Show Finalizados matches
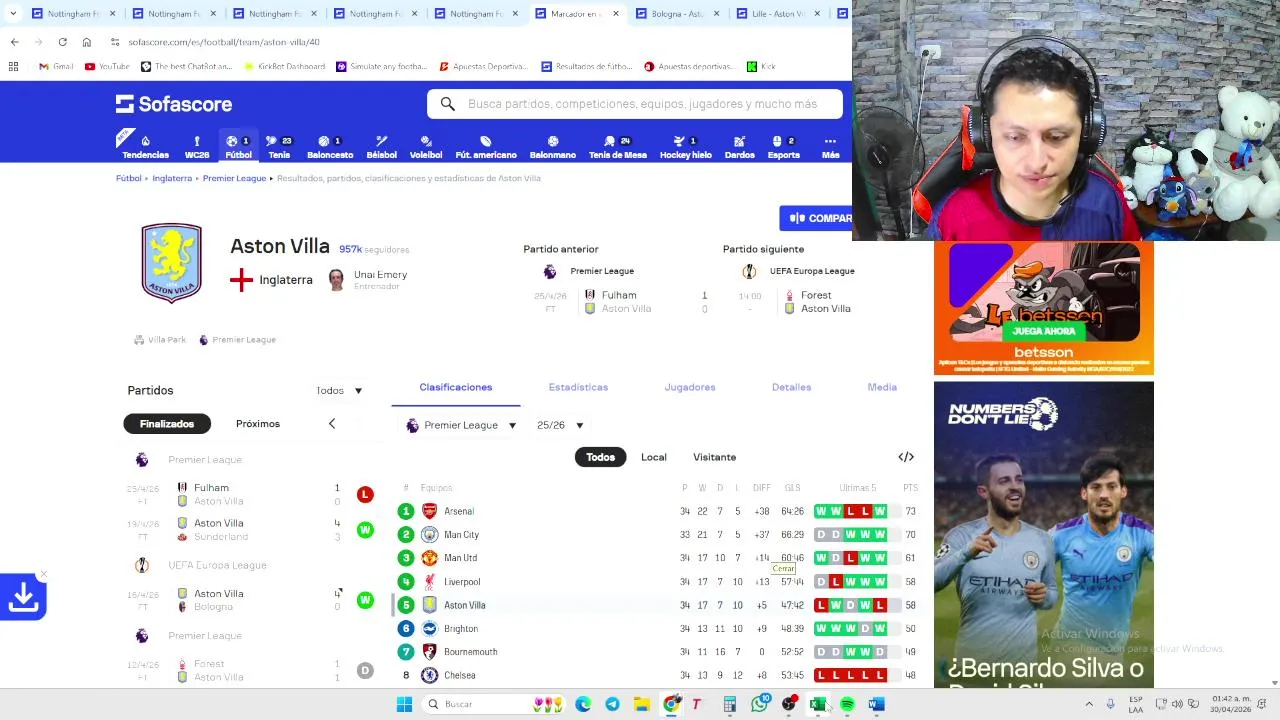The image size is (1280, 720). pos(167,424)
